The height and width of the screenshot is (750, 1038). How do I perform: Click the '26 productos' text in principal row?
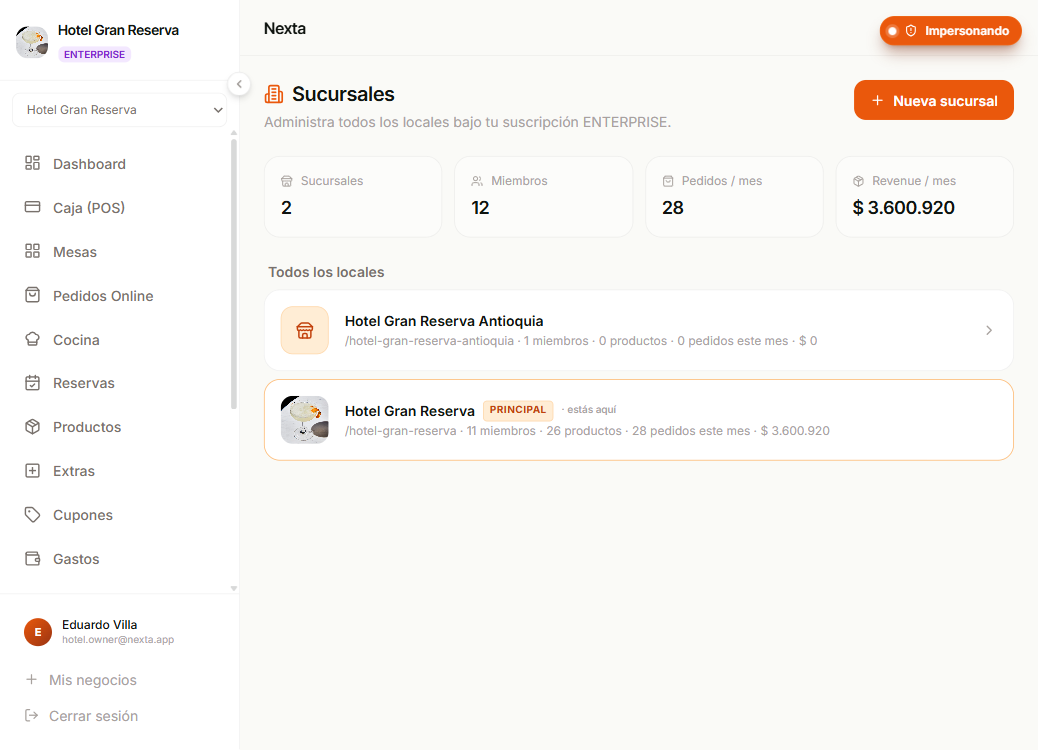584,431
